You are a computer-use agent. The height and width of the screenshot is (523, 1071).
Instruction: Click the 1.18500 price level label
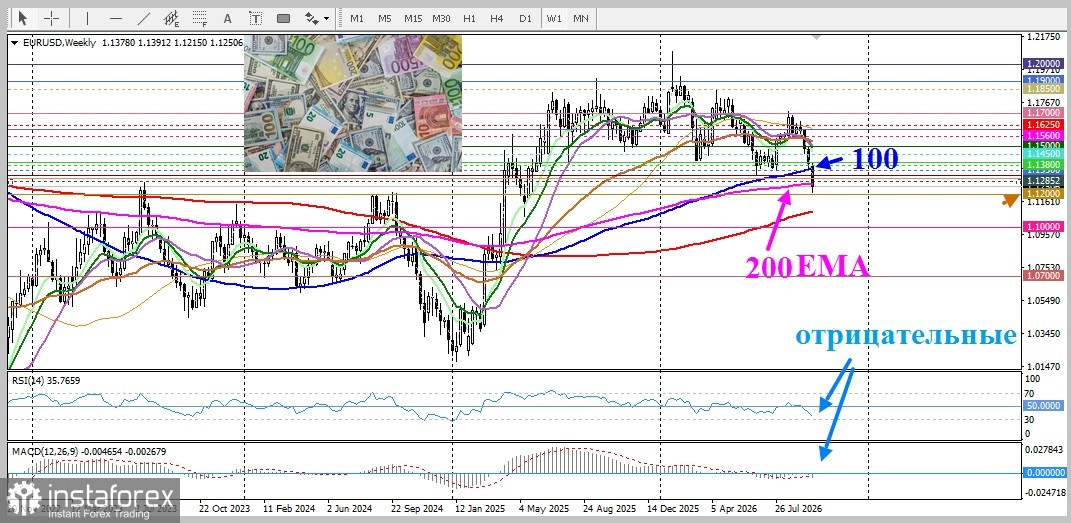[1043, 89]
